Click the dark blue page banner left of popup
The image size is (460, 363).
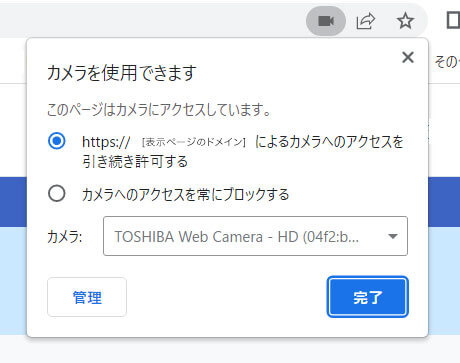pyautogui.click(x=13, y=202)
